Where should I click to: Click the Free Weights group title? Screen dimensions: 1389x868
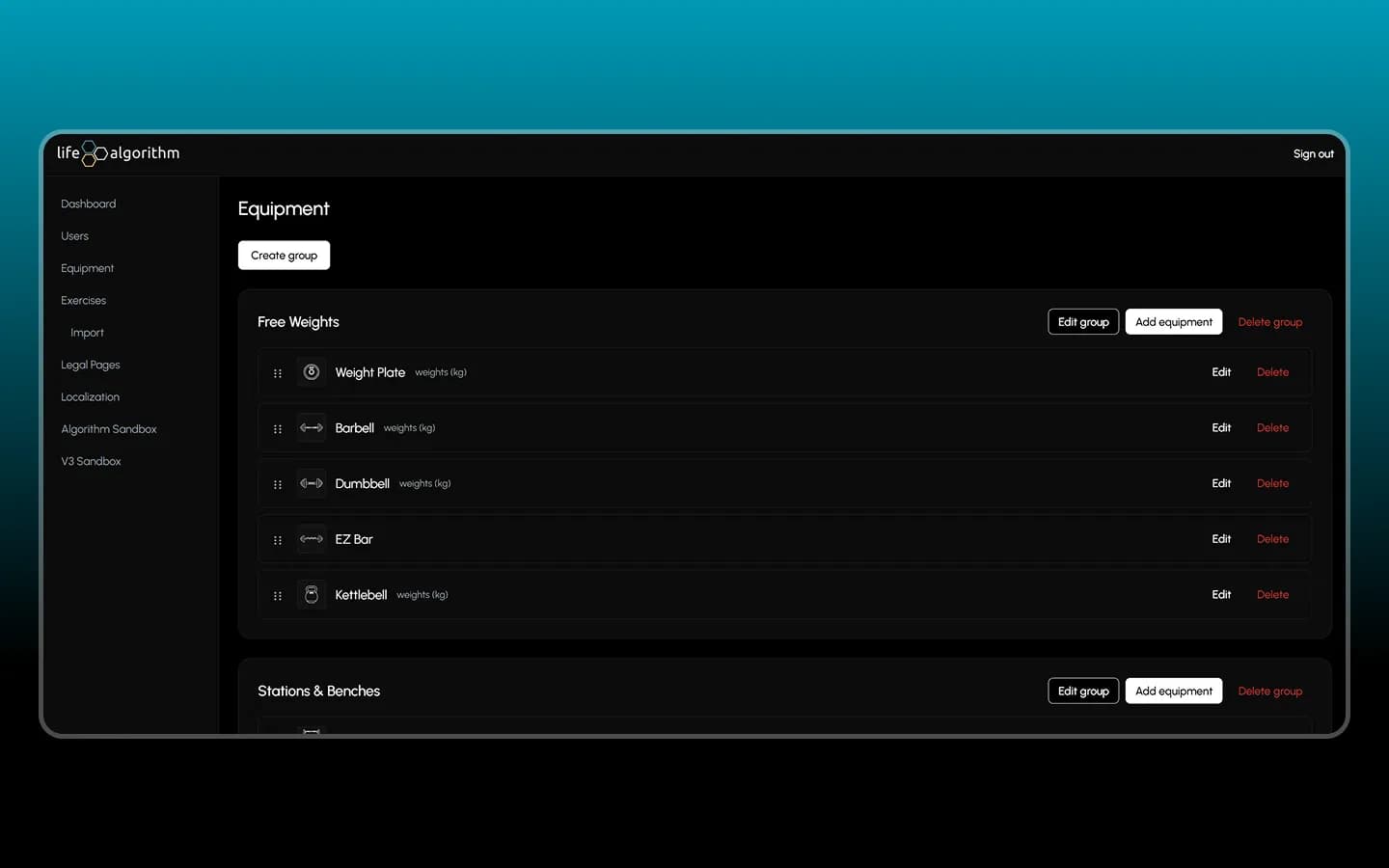tap(298, 322)
